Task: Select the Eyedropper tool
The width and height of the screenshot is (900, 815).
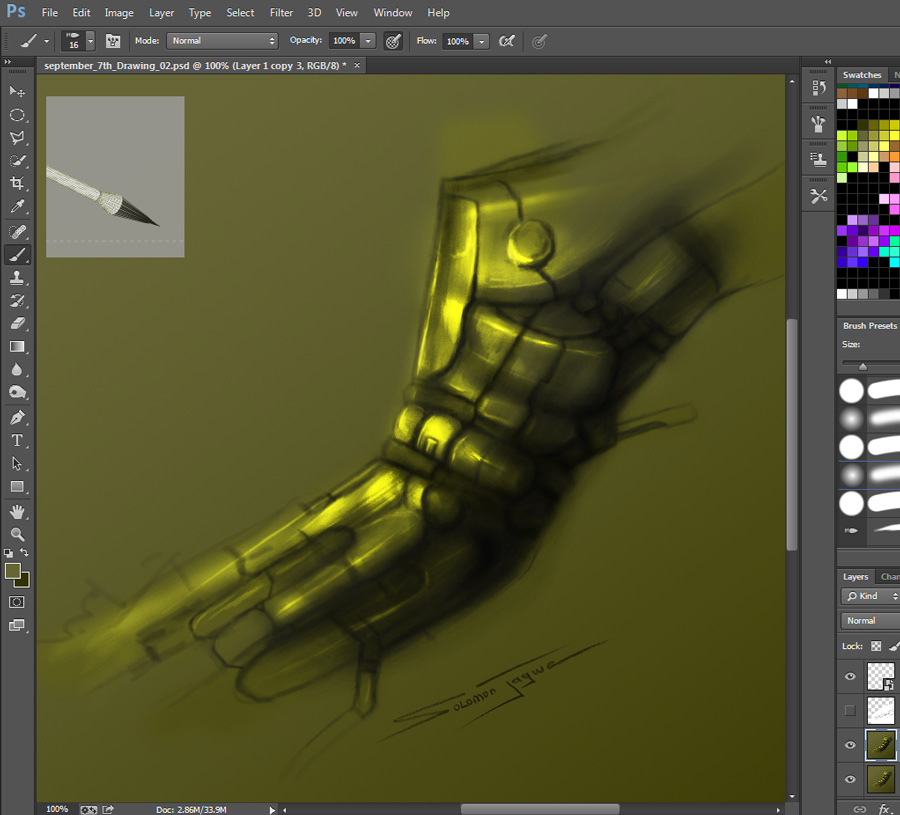Action: tap(17, 207)
